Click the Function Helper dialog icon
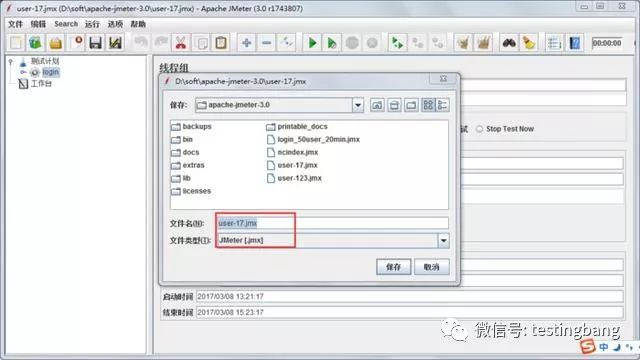 tap(554, 42)
